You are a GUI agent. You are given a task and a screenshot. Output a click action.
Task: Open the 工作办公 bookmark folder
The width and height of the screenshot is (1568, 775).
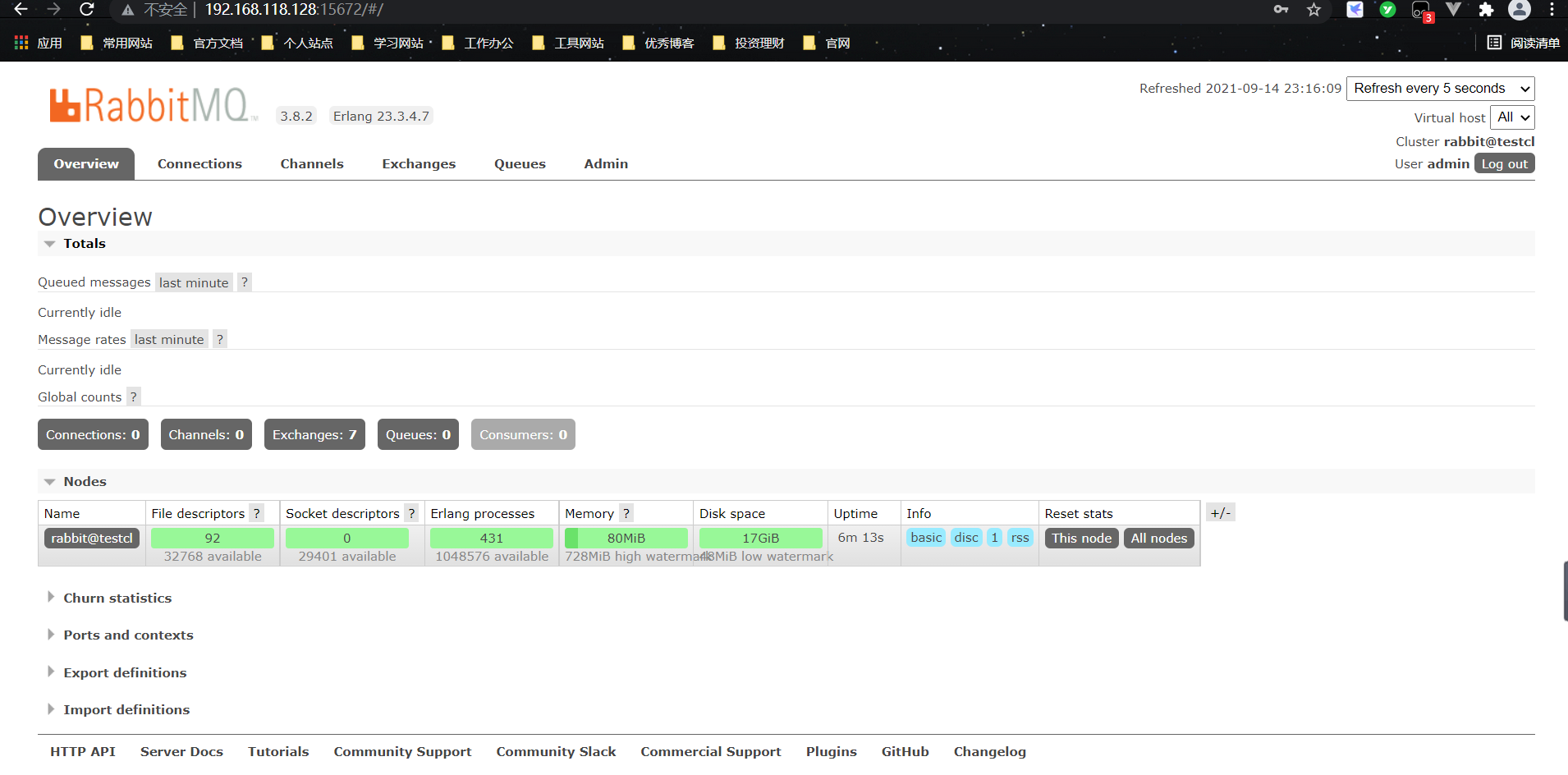click(478, 43)
